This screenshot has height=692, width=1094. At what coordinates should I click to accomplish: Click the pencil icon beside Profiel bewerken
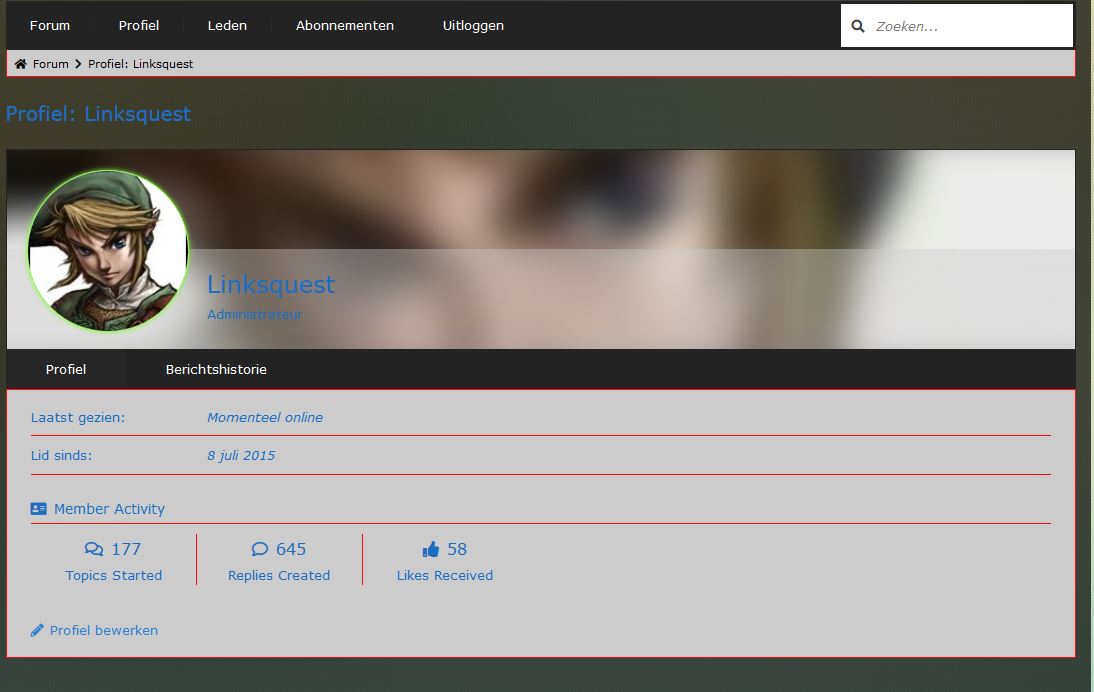tap(37, 630)
